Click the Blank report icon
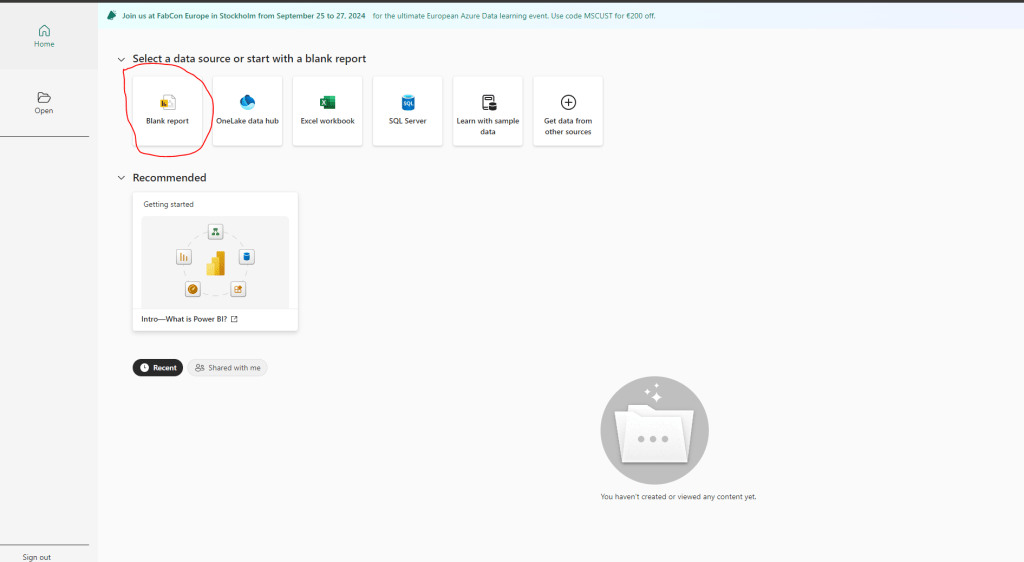The width and height of the screenshot is (1024, 562). (168, 102)
